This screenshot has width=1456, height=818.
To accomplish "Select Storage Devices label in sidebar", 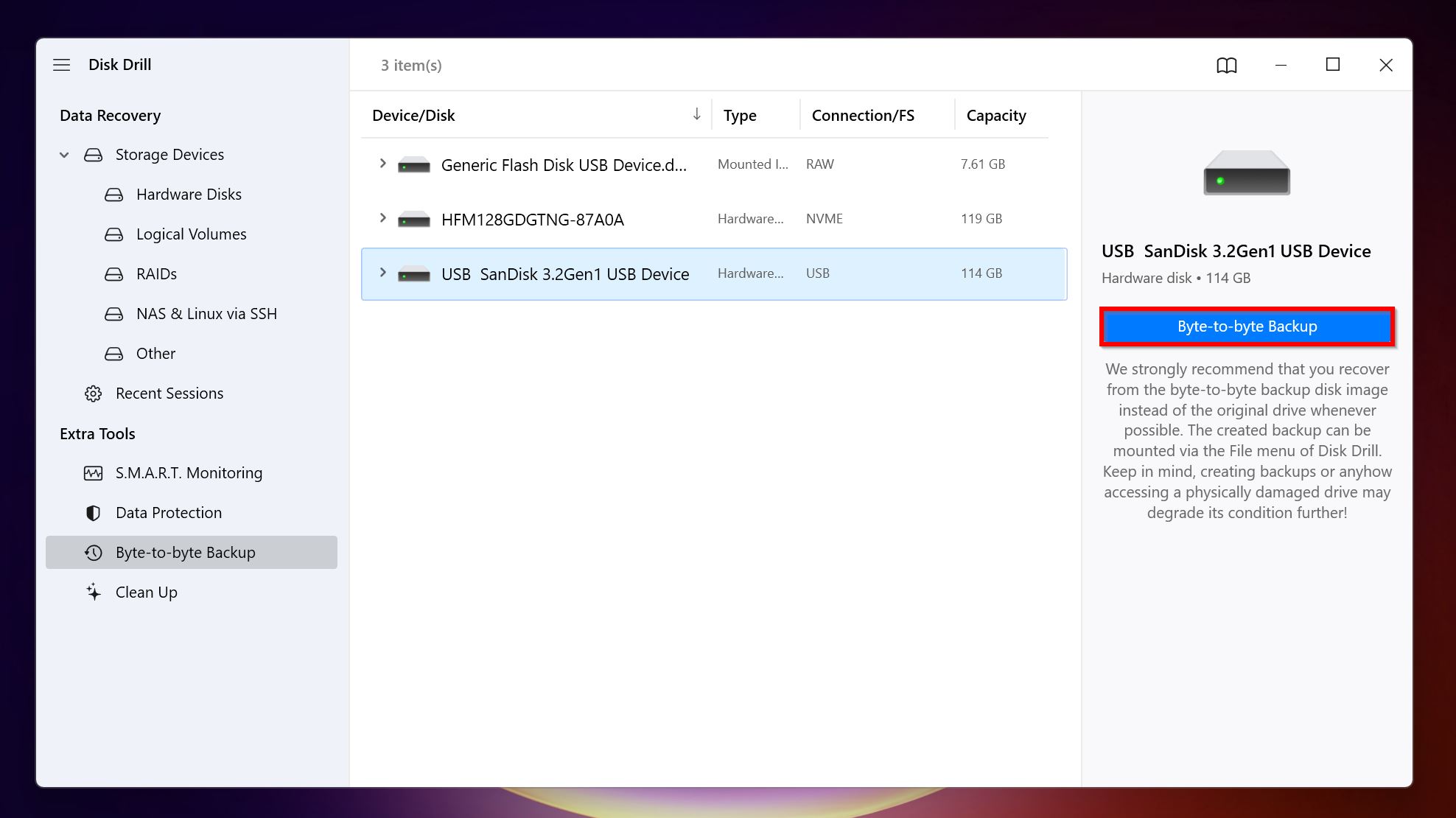I will pyautogui.click(x=169, y=155).
